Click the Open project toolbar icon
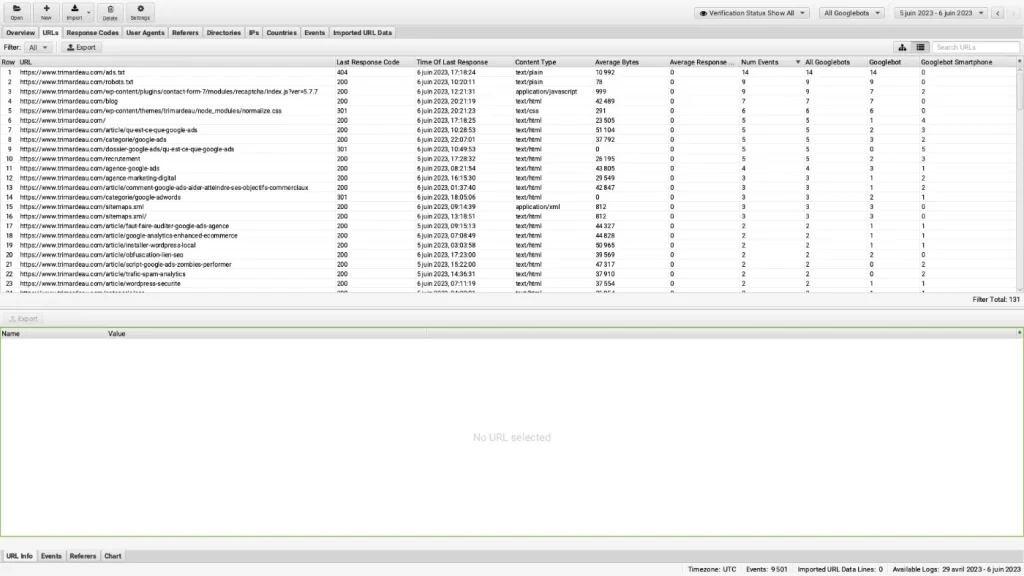This screenshot has width=1024, height=576. tap(16, 12)
